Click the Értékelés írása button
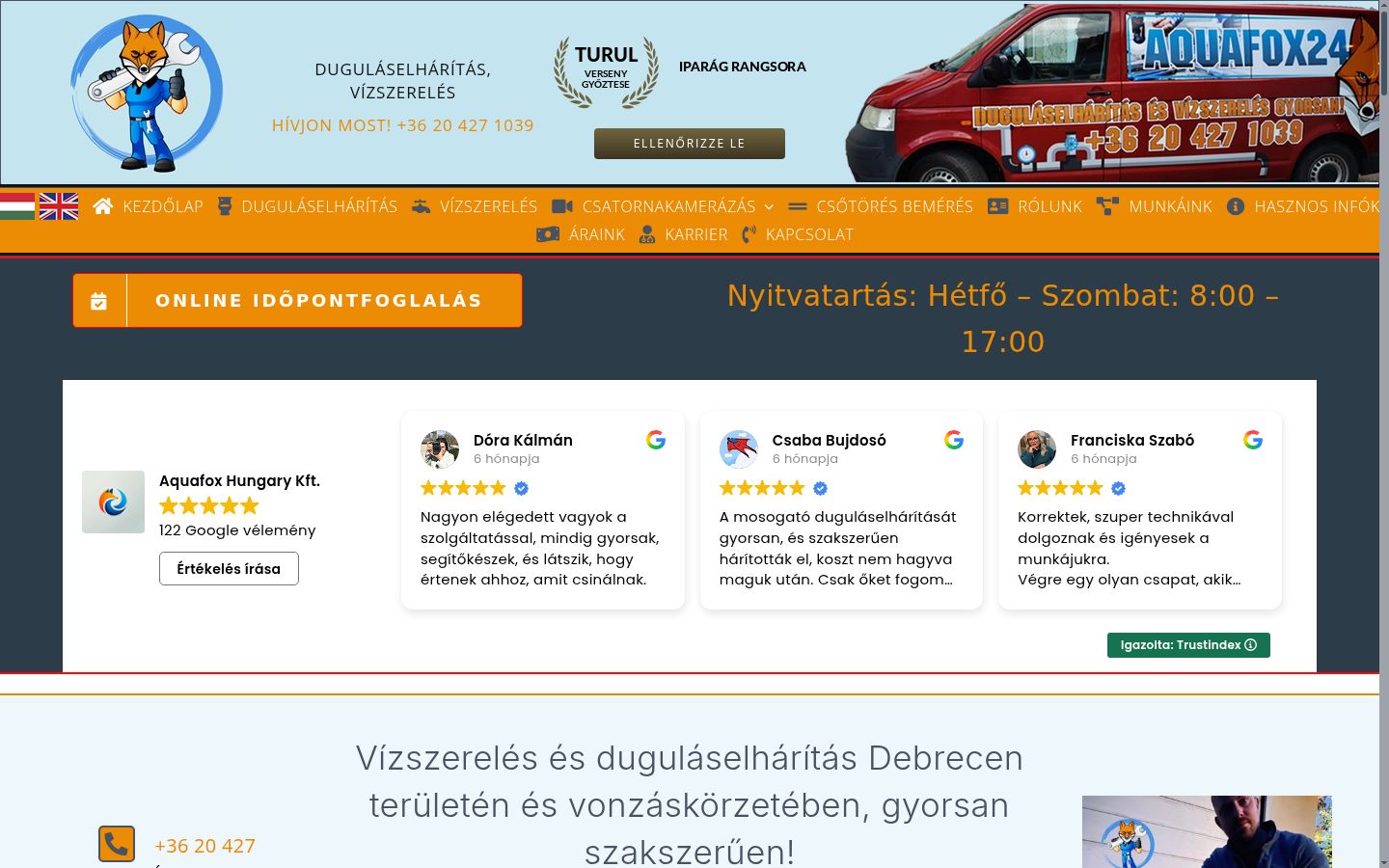The height and width of the screenshot is (868, 1389). click(x=229, y=569)
